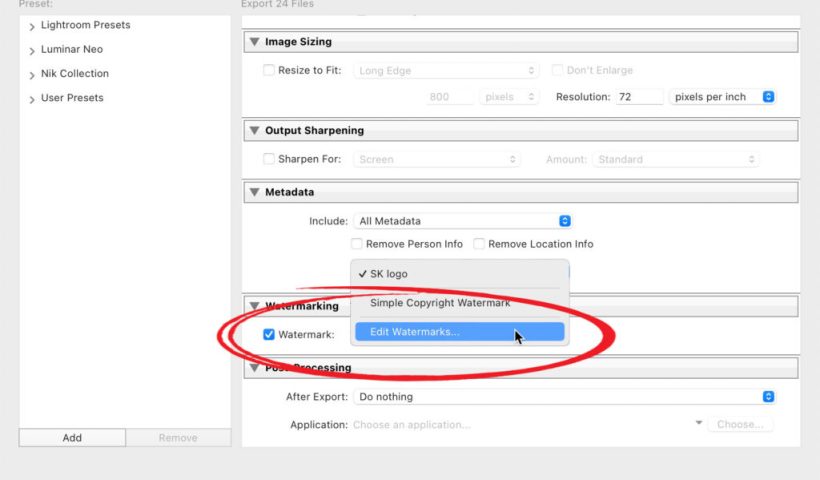Collapse the Metadata section triangle
820x480 pixels.
[x=254, y=192]
